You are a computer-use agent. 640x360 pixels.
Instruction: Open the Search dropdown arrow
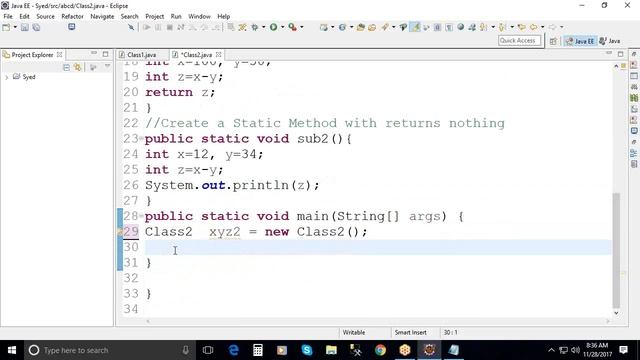(x=393, y=27)
